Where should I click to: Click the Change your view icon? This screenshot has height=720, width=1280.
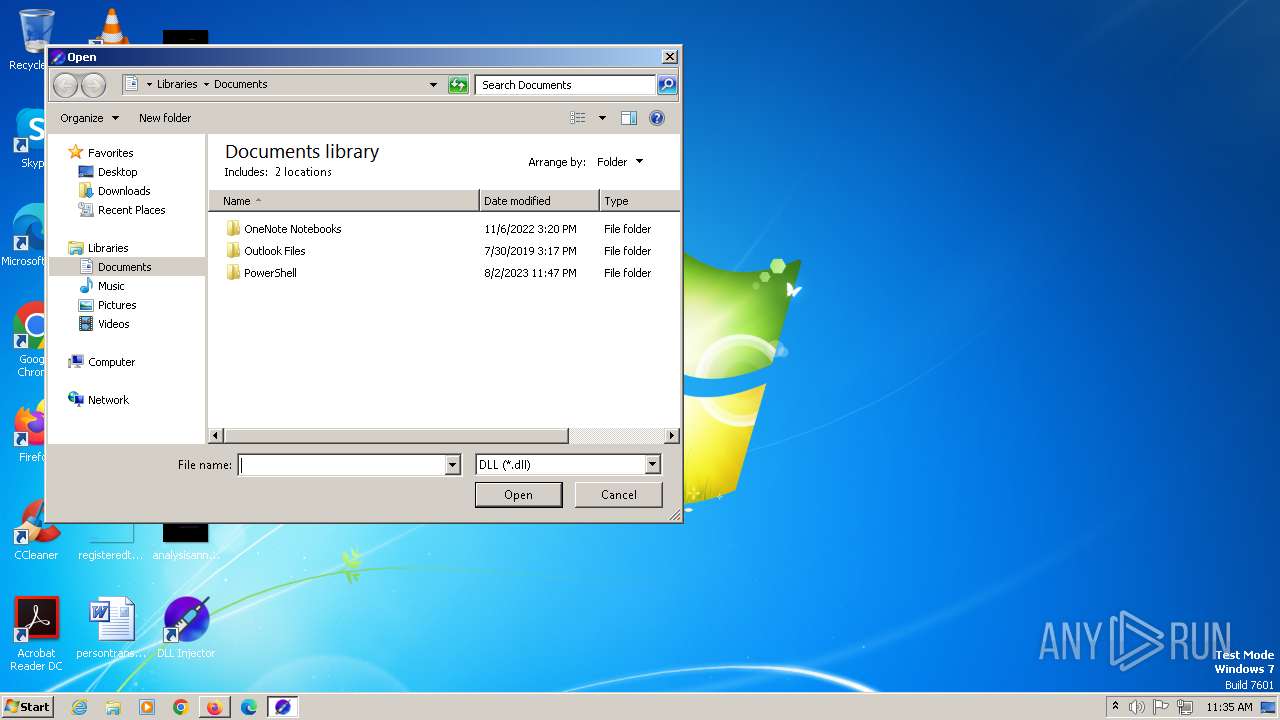[x=578, y=118]
